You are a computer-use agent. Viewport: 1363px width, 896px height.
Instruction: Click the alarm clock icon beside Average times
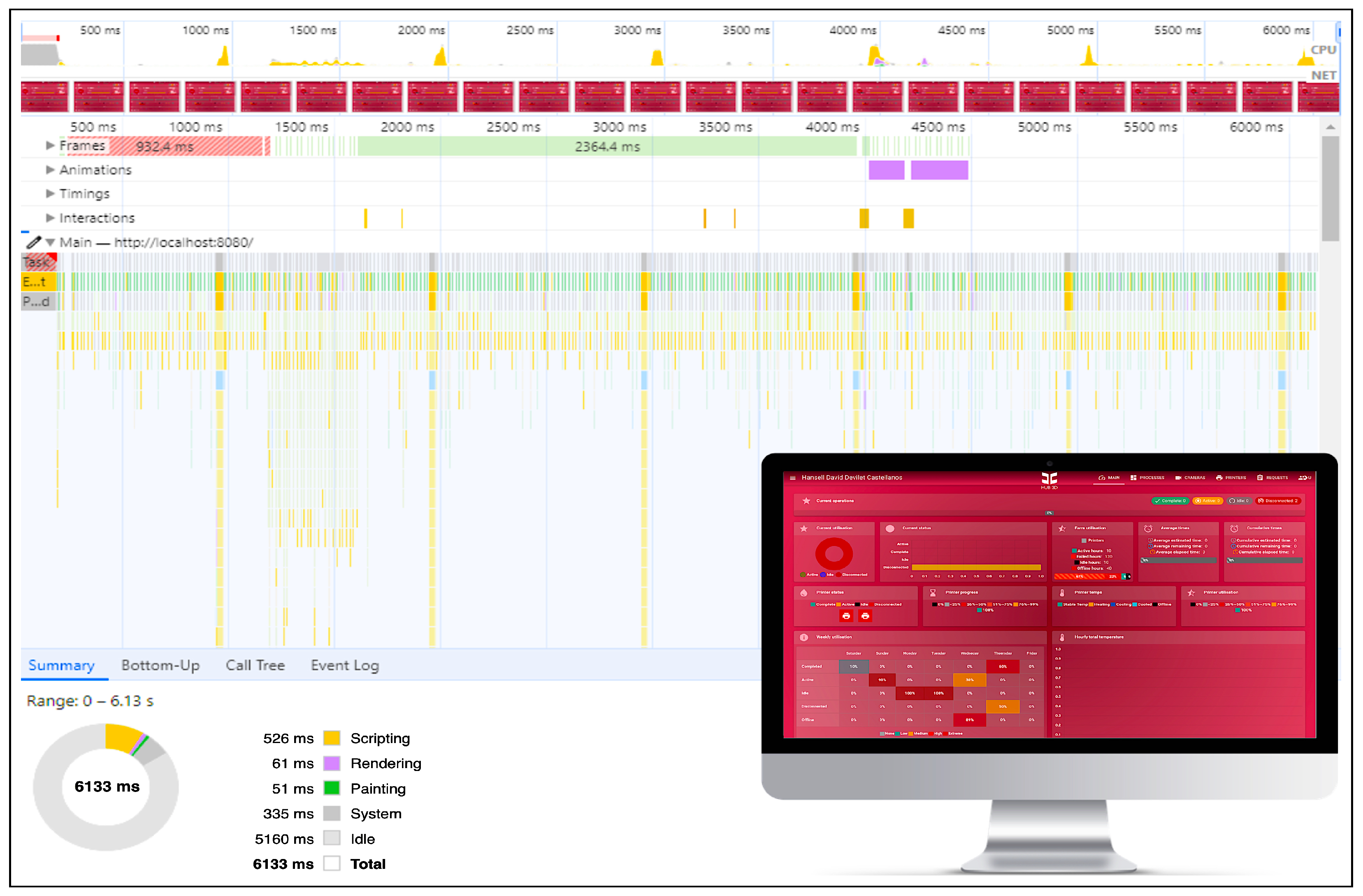pos(1148,528)
